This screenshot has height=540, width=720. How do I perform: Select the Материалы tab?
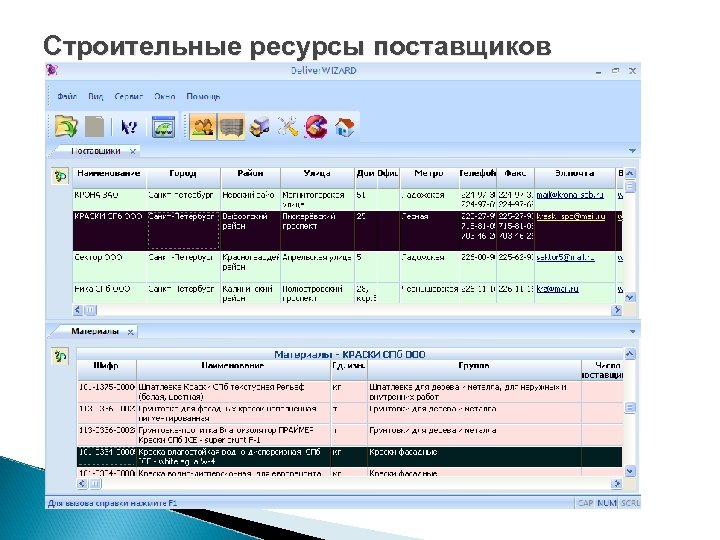[95, 331]
